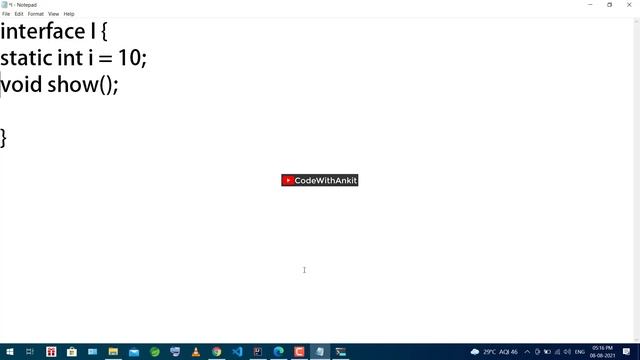Open the View menu
Viewport: 640px width, 360px height.
click(53, 14)
